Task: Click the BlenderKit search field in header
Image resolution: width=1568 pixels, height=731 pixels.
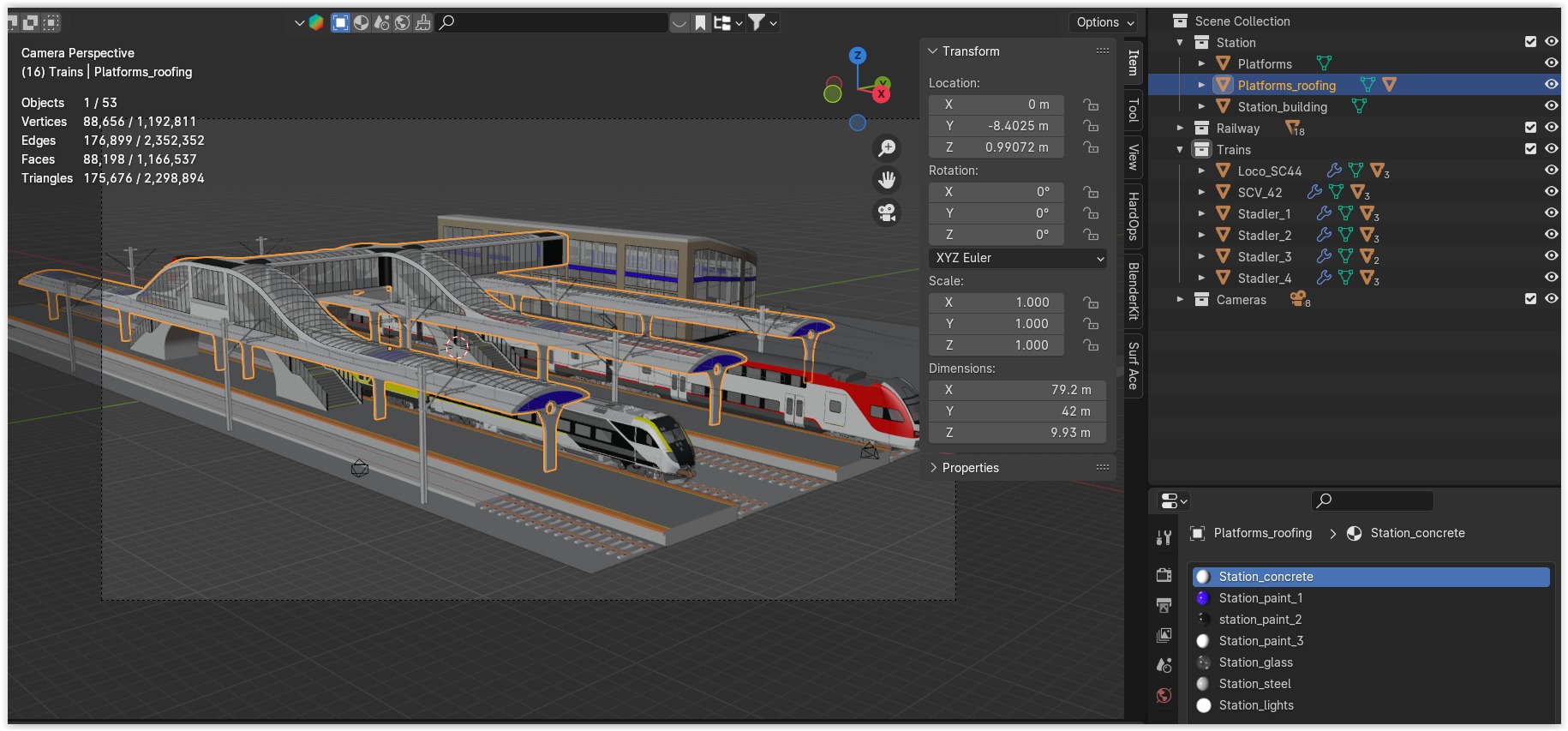Action: point(552,23)
